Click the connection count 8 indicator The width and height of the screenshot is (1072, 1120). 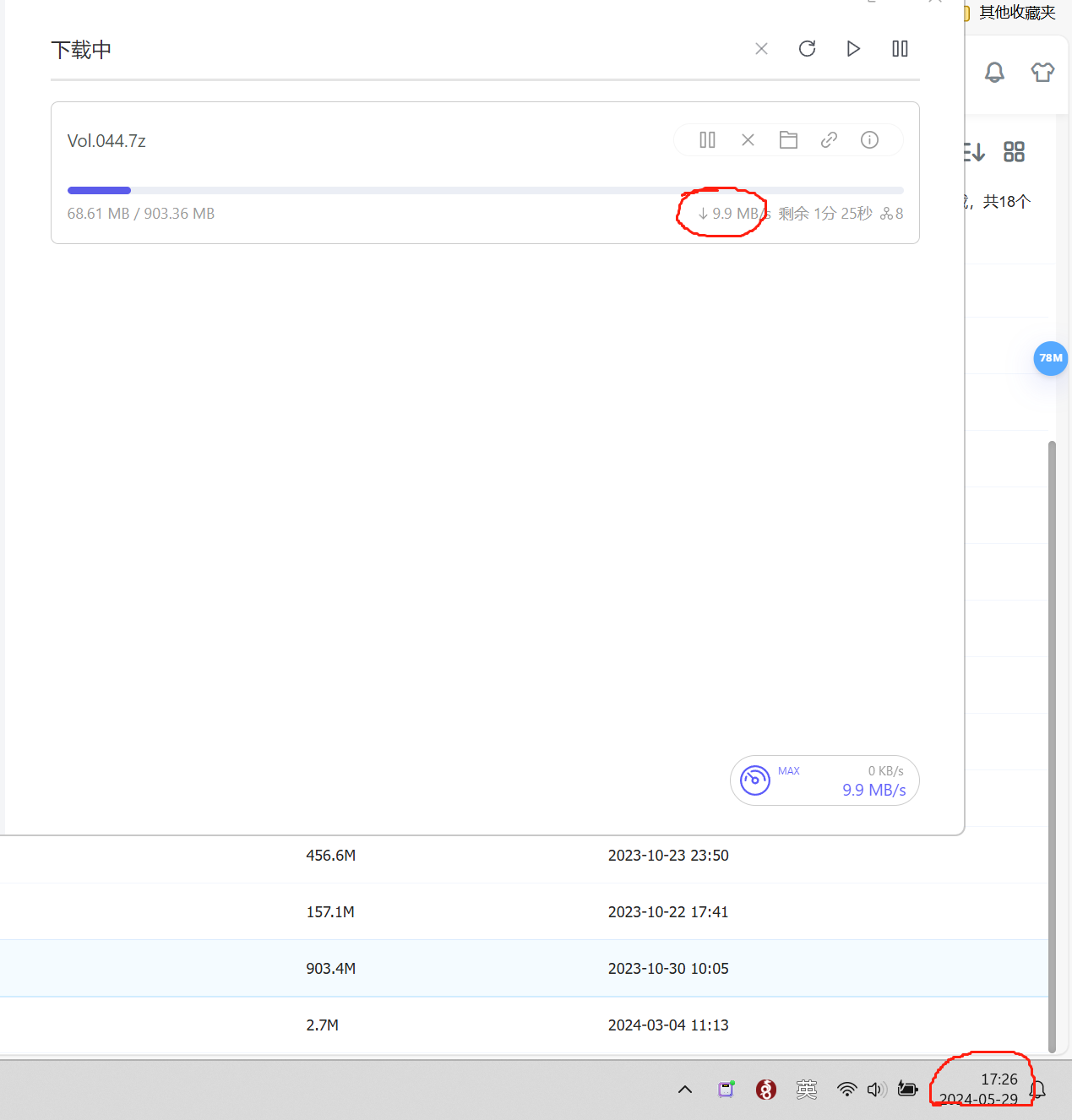pos(892,214)
